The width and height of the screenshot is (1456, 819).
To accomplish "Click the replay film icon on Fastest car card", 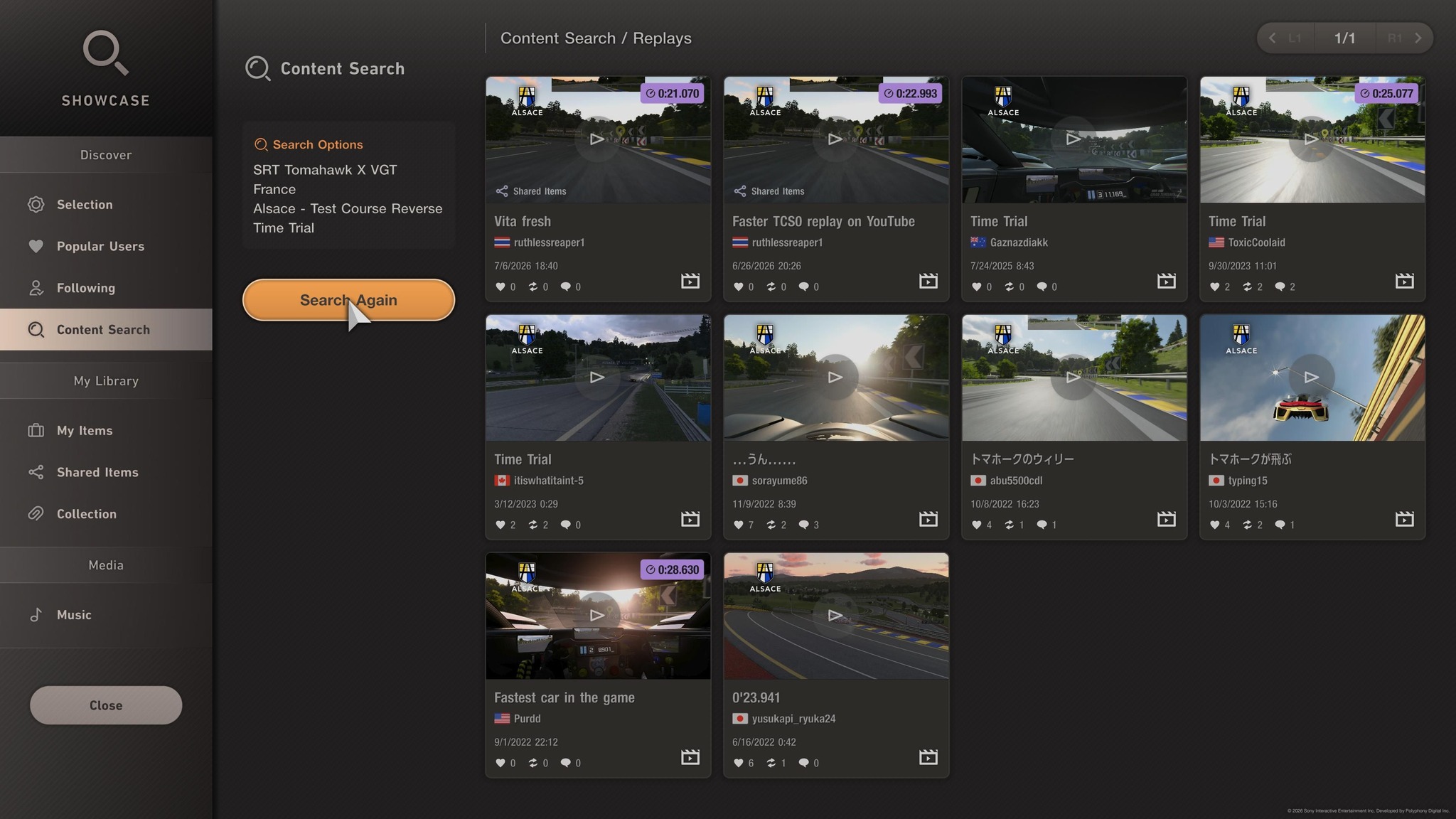I will point(690,757).
